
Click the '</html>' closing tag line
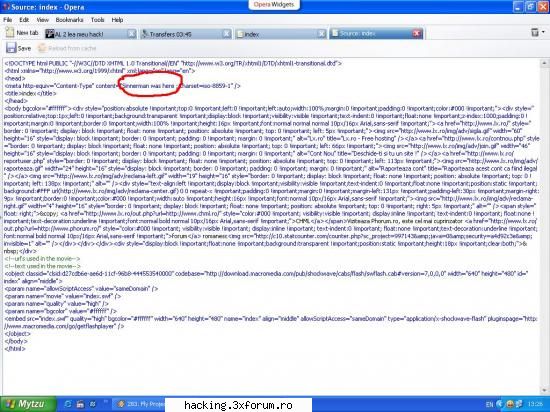point(15,349)
